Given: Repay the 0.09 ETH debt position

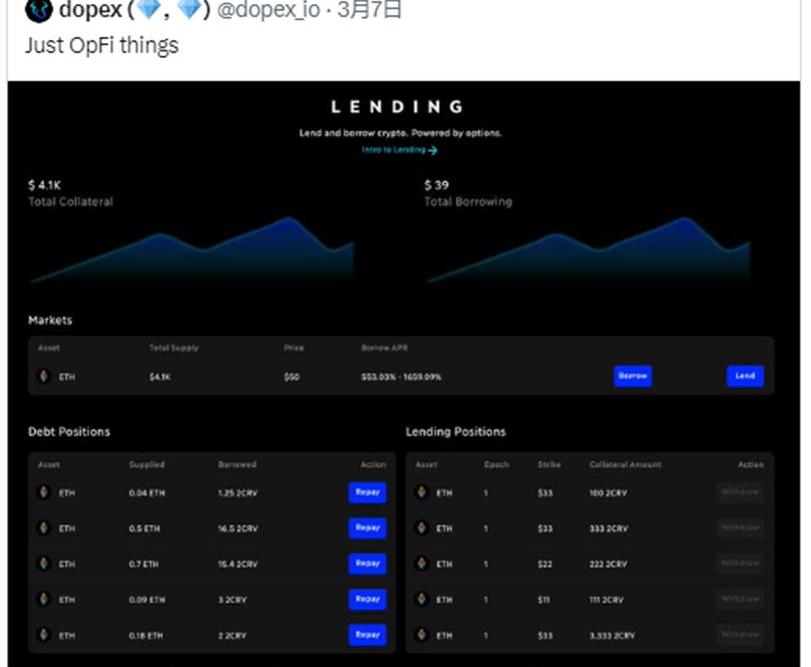Looking at the screenshot, I should click(x=367, y=599).
